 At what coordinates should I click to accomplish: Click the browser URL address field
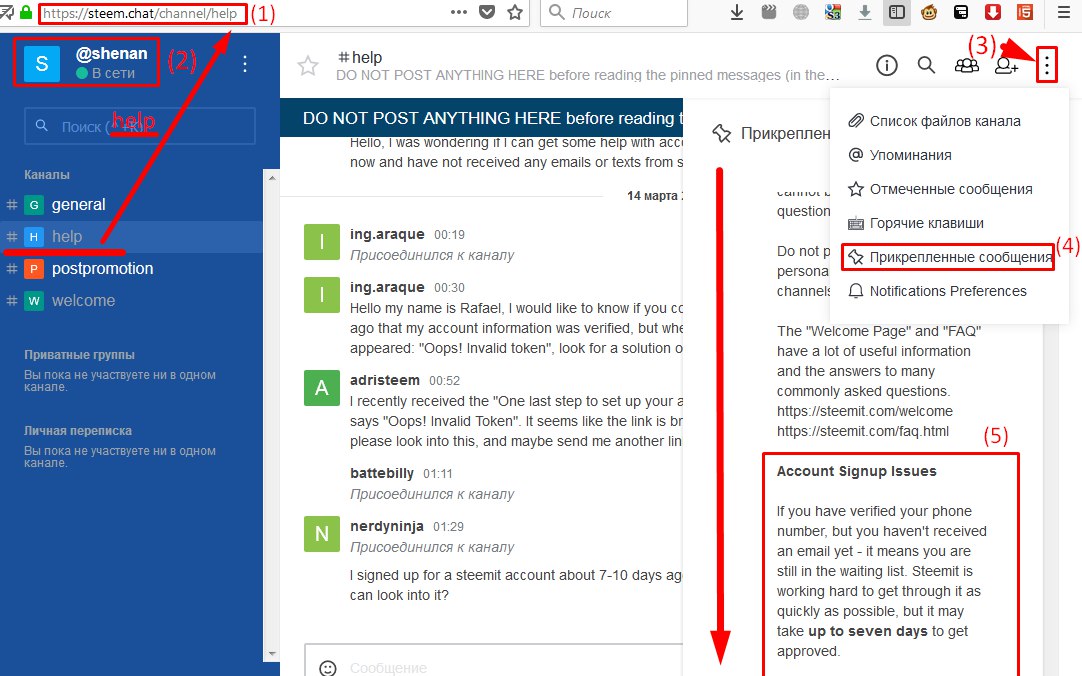coord(142,13)
